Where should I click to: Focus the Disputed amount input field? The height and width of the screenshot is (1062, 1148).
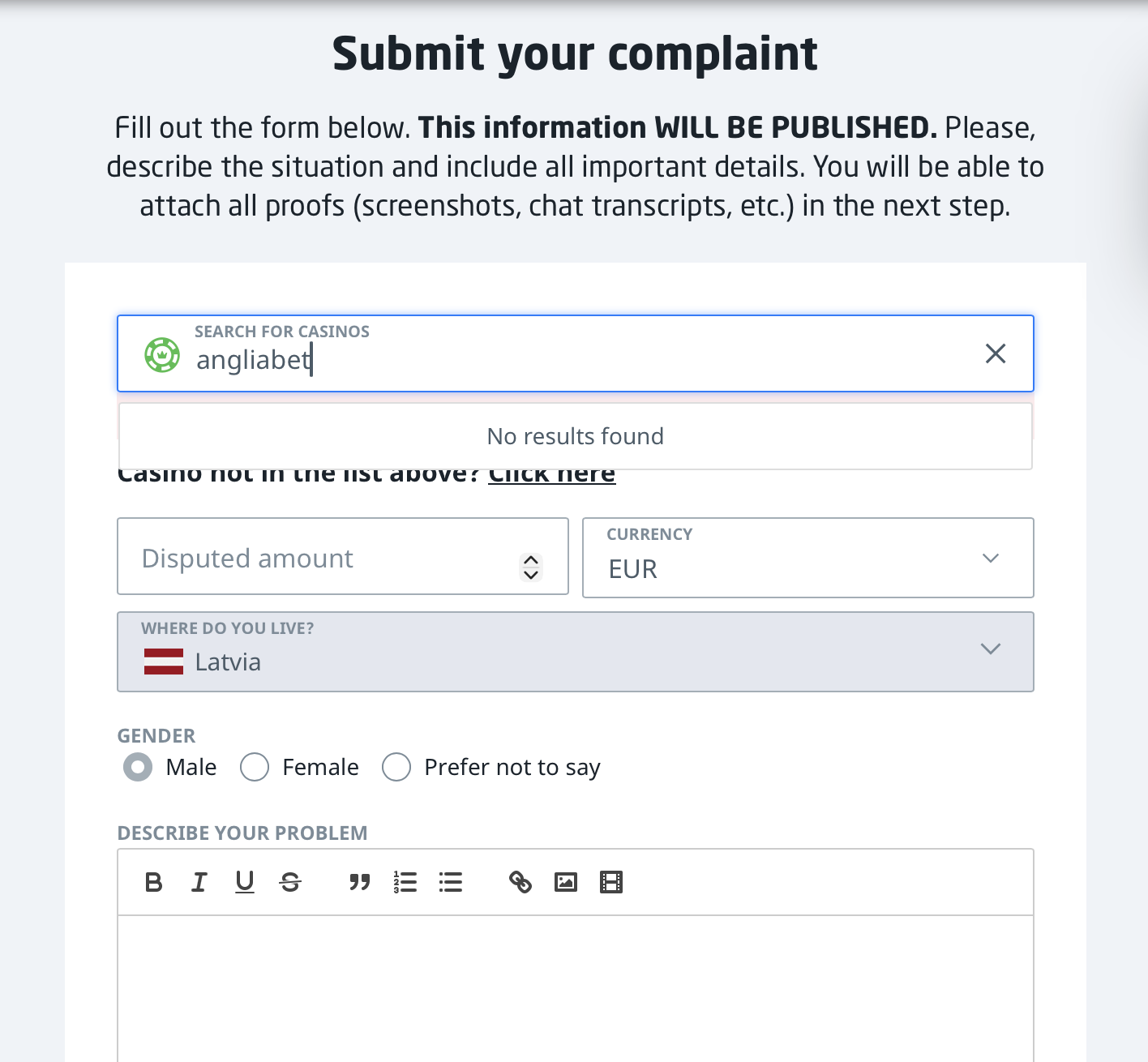coord(324,558)
